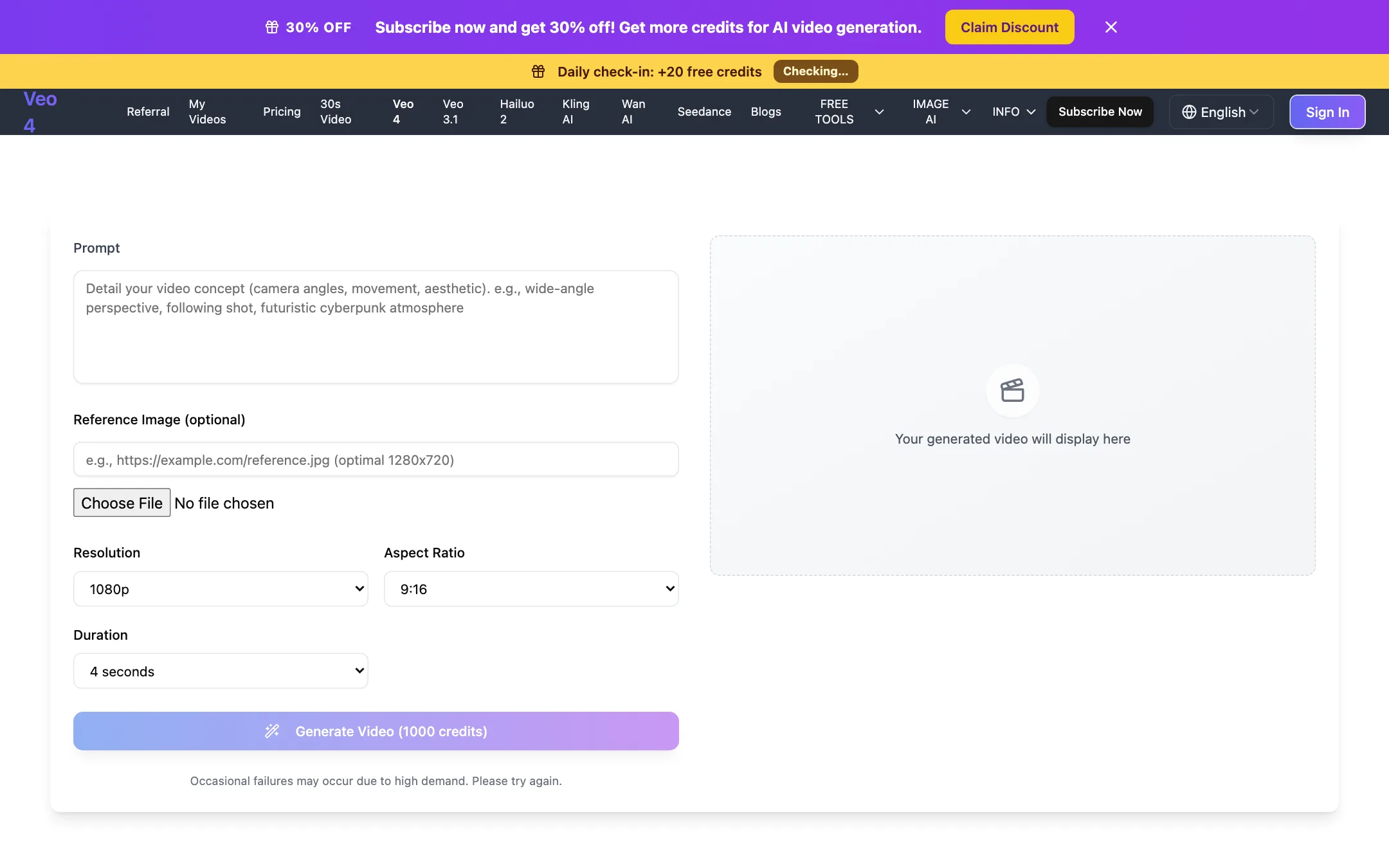Open Seedance model page
The height and width of the screenshot is (868, 1389).
click(704, 112)
